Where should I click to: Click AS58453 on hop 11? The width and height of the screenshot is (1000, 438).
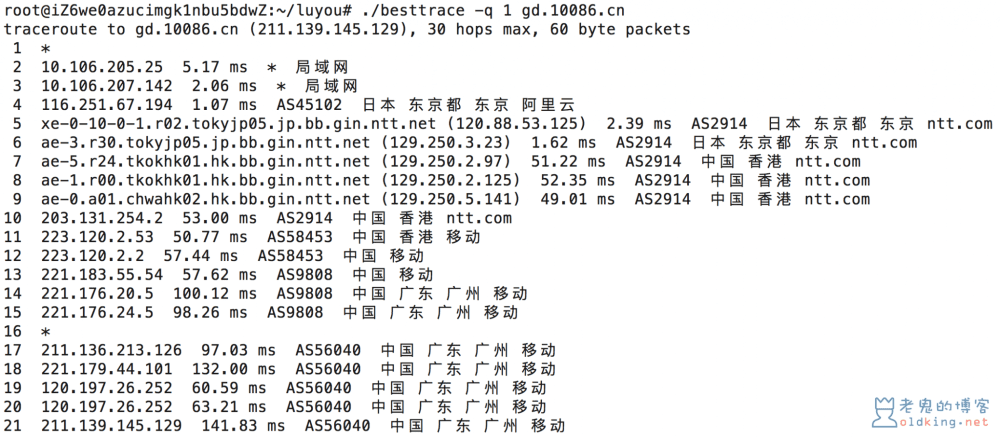(300, 237)
